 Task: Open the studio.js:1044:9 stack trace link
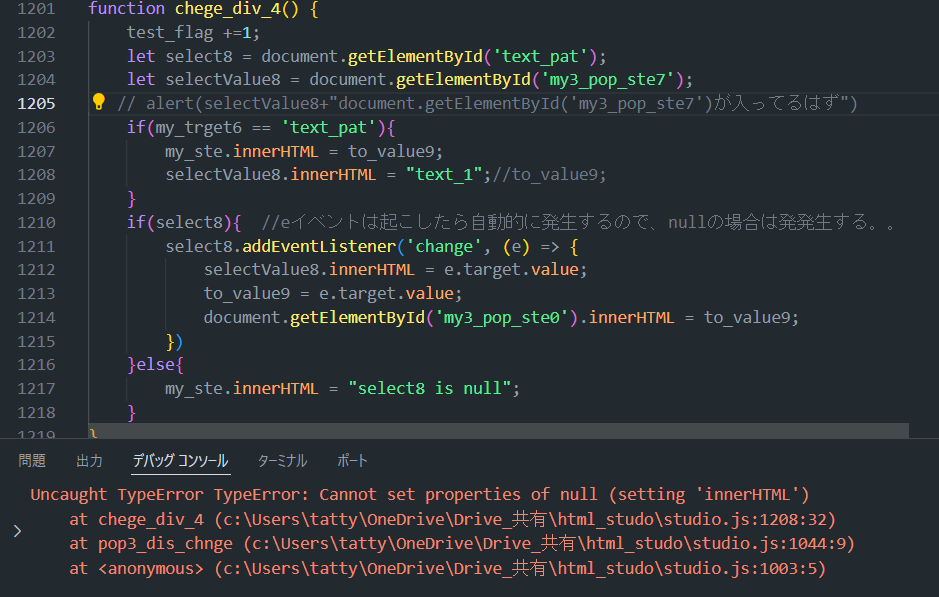tap(549, 544)
